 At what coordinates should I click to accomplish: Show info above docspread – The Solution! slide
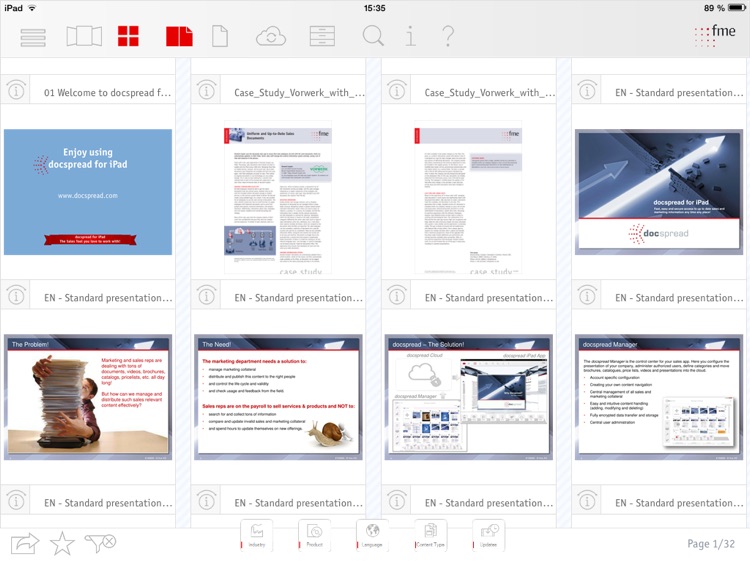pyautogui.click(x=397, y=296)
